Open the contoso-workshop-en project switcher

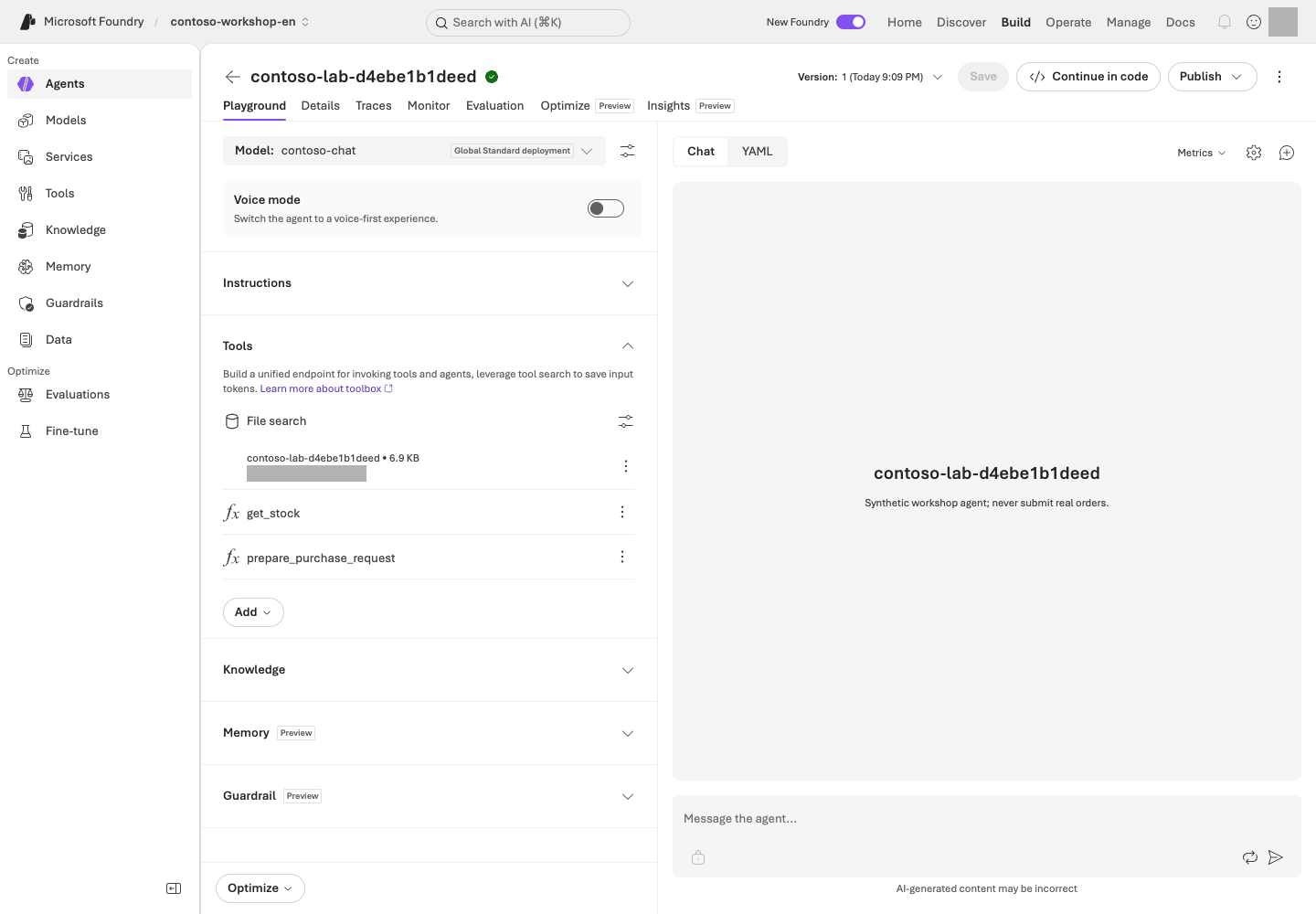pyautogui.click(x=239, y=22)
